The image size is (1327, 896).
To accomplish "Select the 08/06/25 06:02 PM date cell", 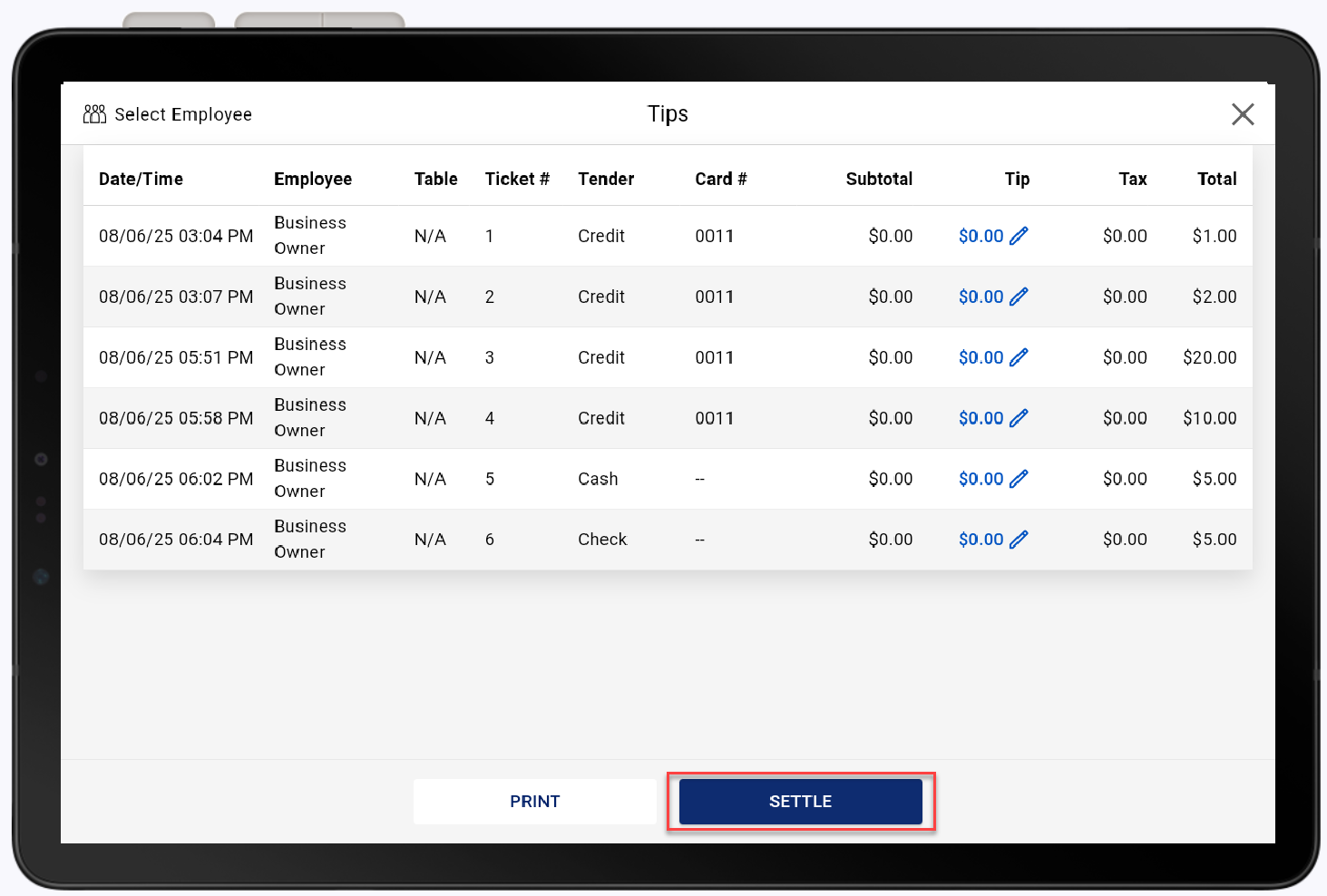I will point(176,479).
